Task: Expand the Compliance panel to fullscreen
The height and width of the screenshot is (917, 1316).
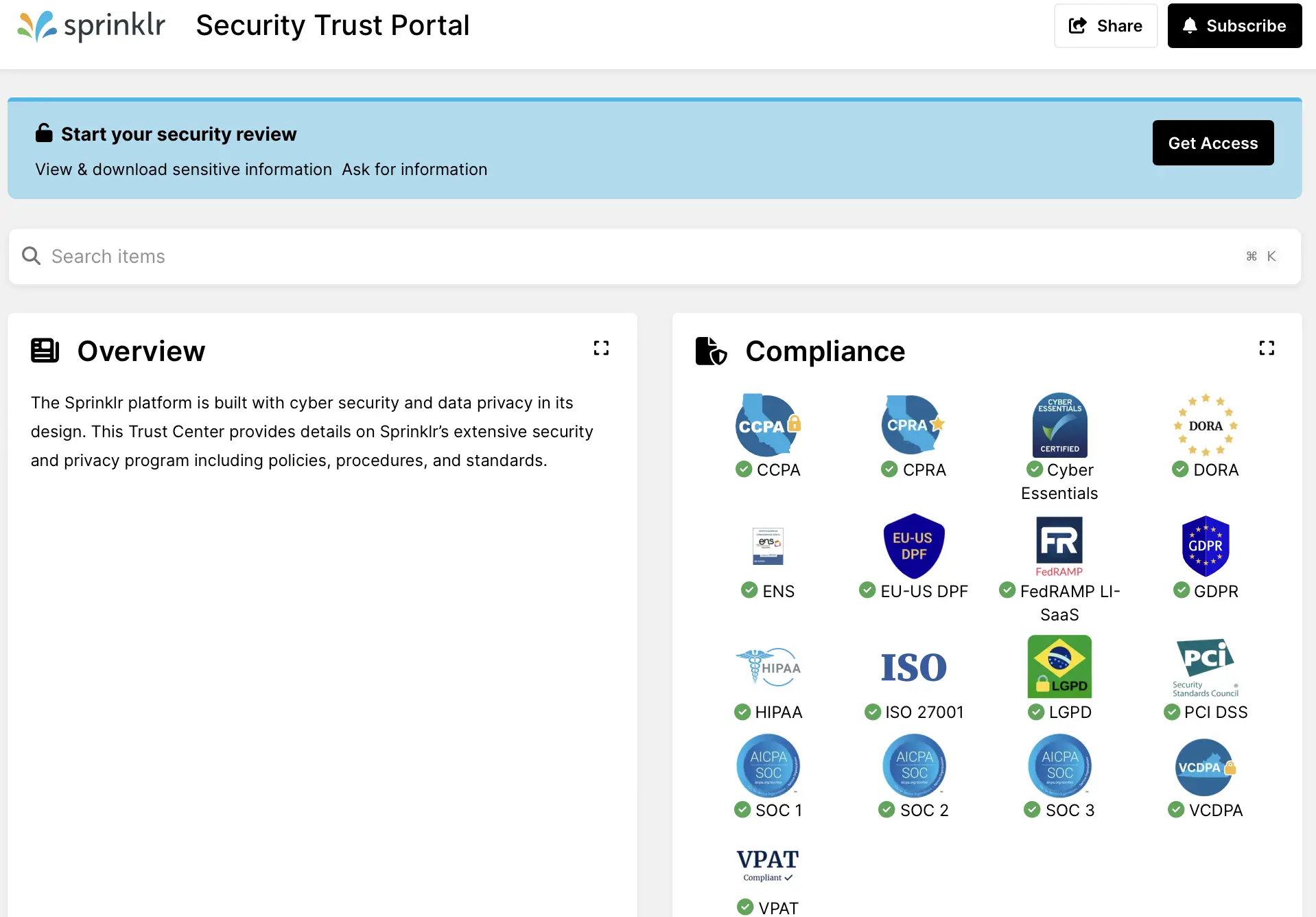Action: [1267, 349]
